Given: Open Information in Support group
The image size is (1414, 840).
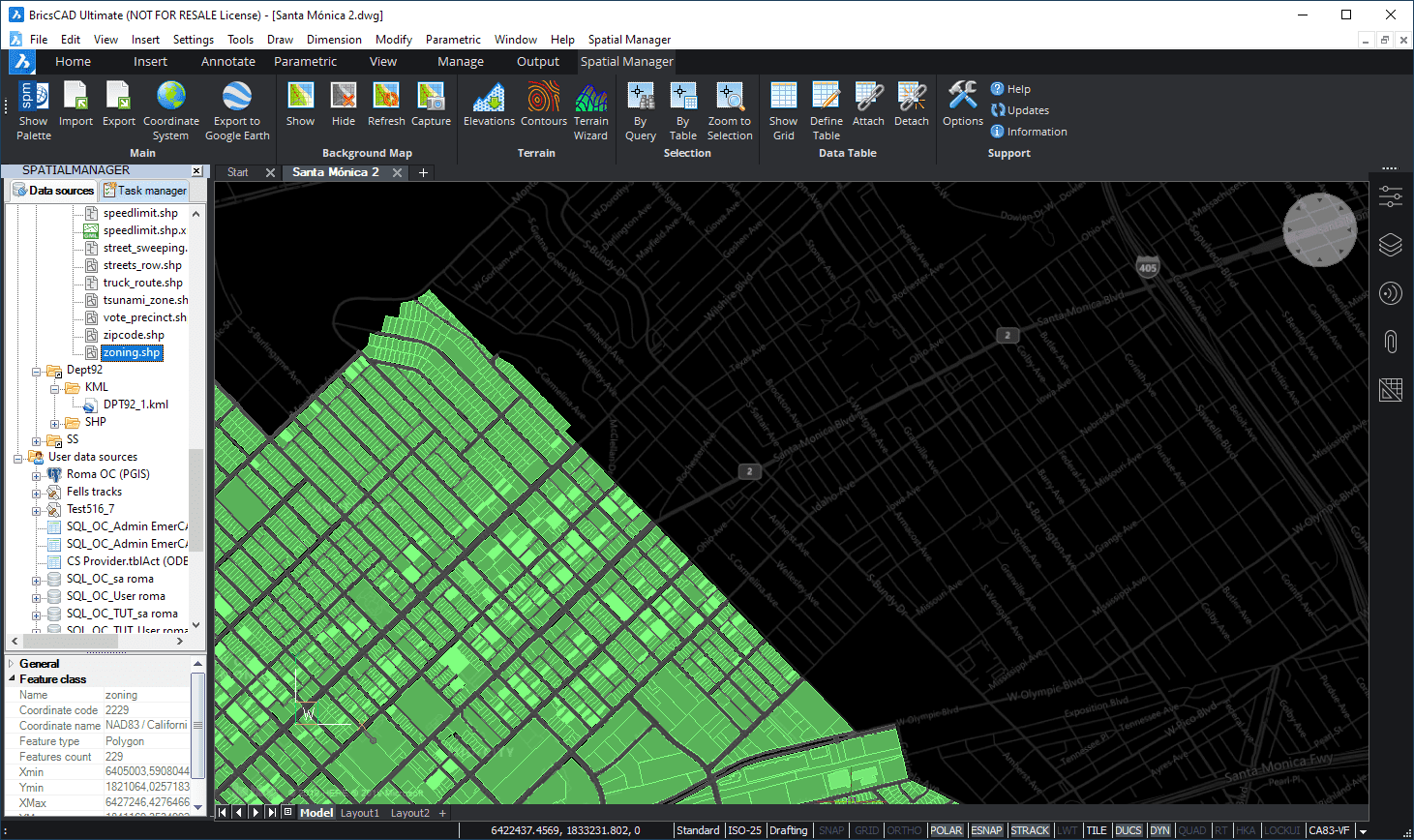Looking at the screenshot, I should tap(1029, 132).
